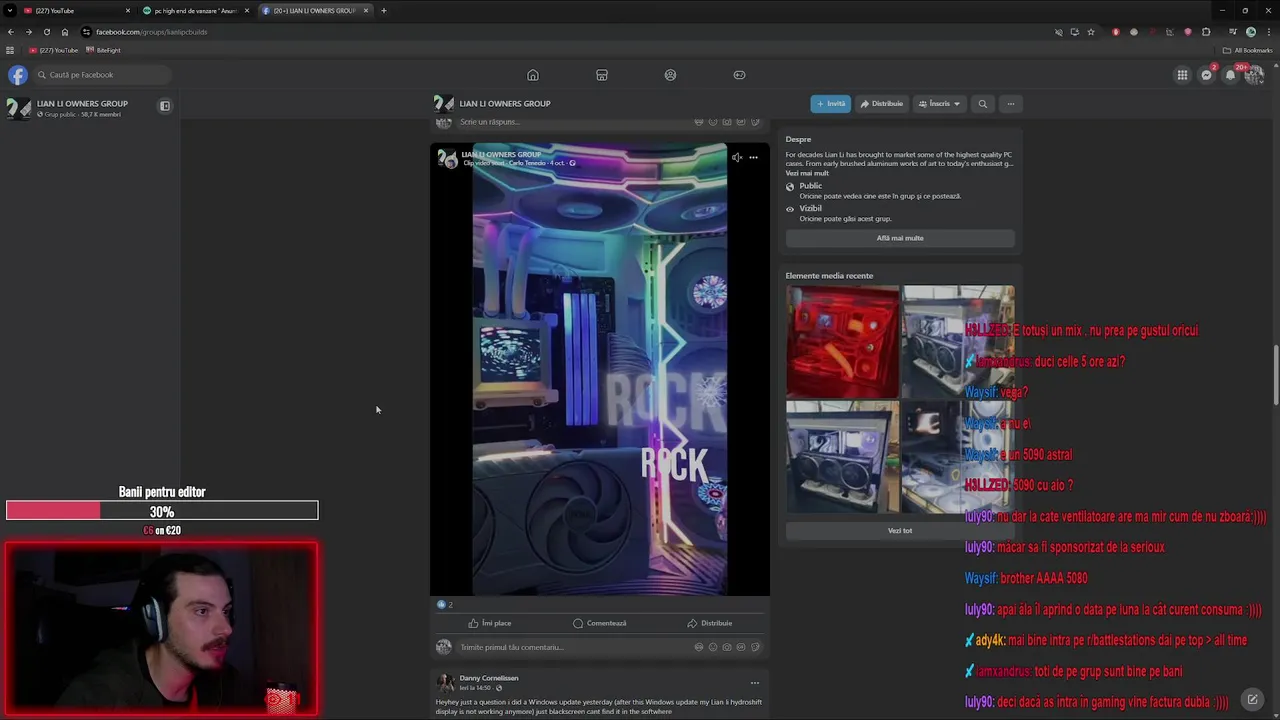This screenshot has height=720, width=1280.
Task: Open the notifications bell
Action: click(1230, 75)
